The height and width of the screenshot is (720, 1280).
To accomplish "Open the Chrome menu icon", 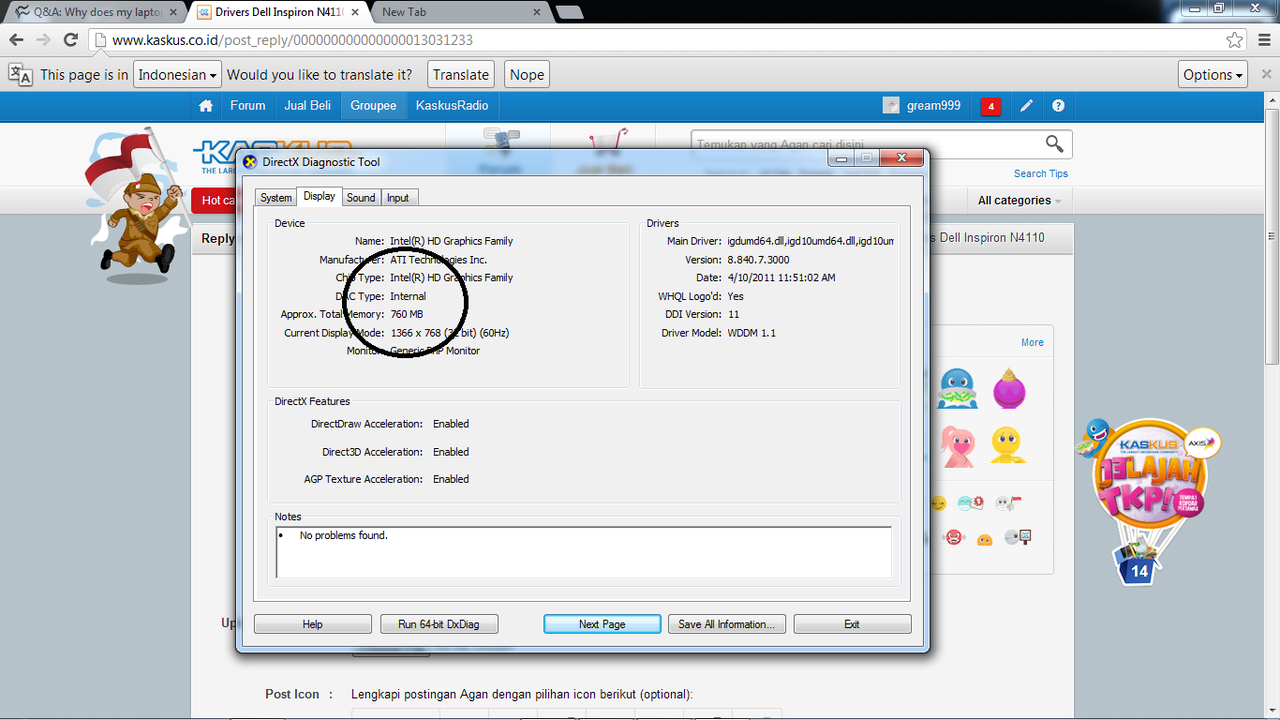I will coord(1263,40).
